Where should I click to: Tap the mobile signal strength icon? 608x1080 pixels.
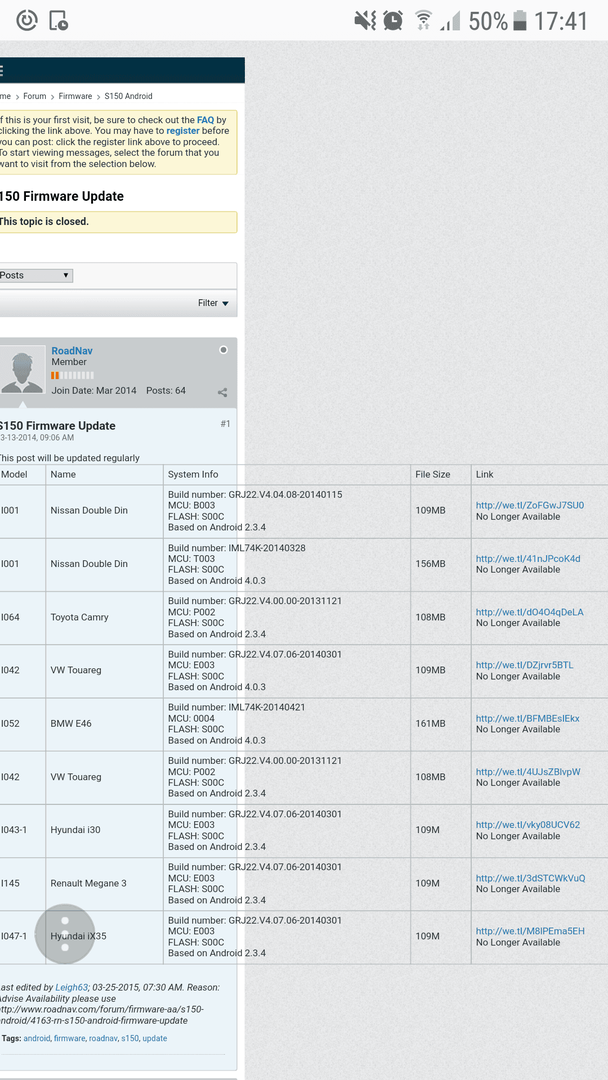pos(450,21)
